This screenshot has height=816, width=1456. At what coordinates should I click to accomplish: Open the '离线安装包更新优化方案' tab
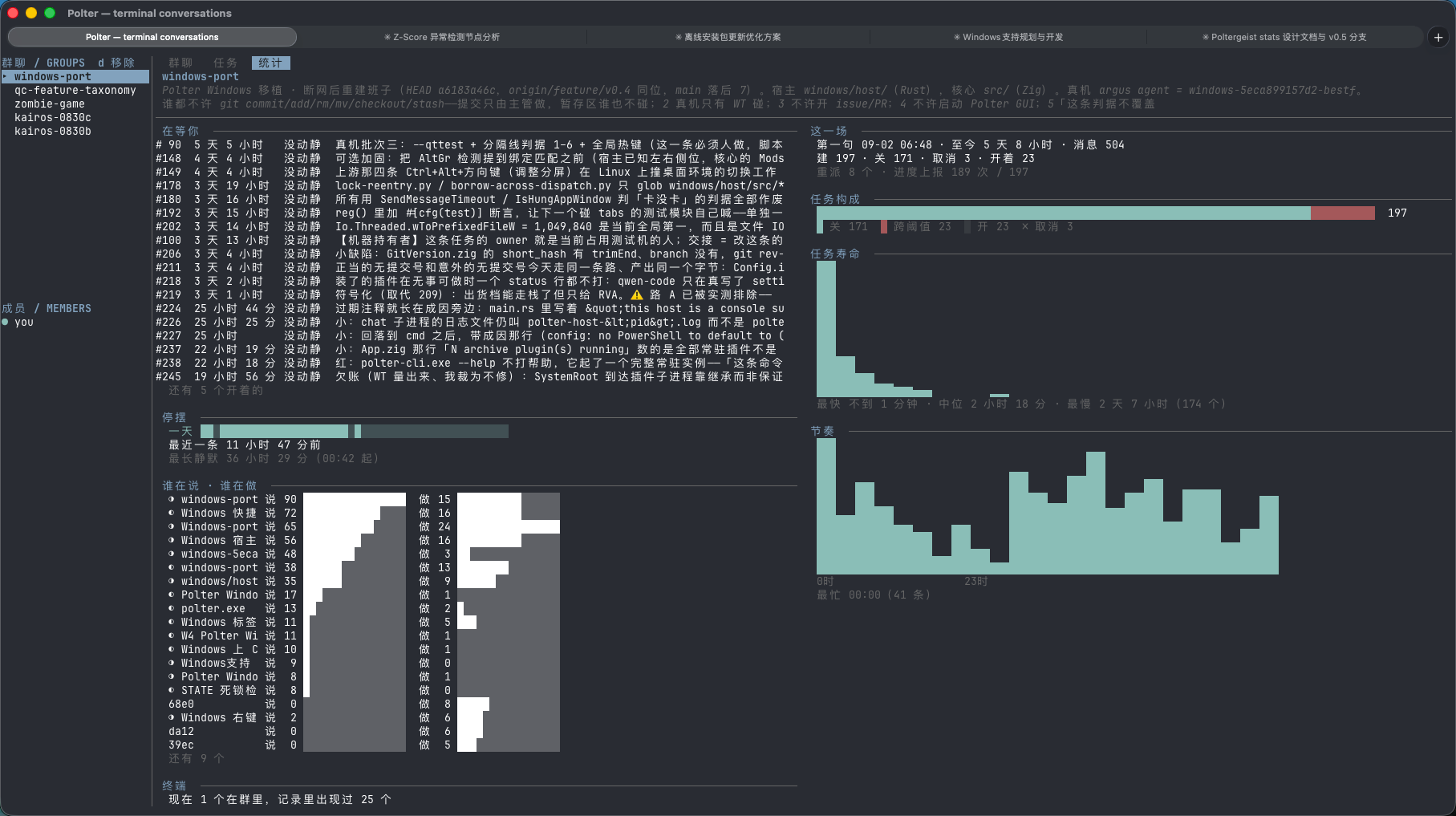(728, 37)
